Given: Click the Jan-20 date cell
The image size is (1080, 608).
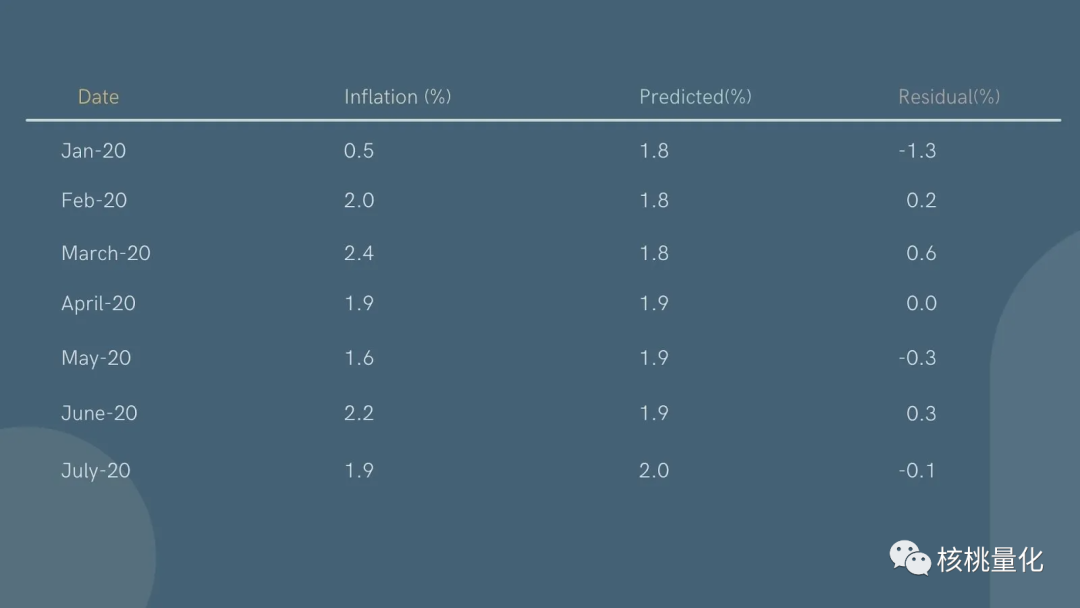Looking at the screenshot, I should 94,151.
